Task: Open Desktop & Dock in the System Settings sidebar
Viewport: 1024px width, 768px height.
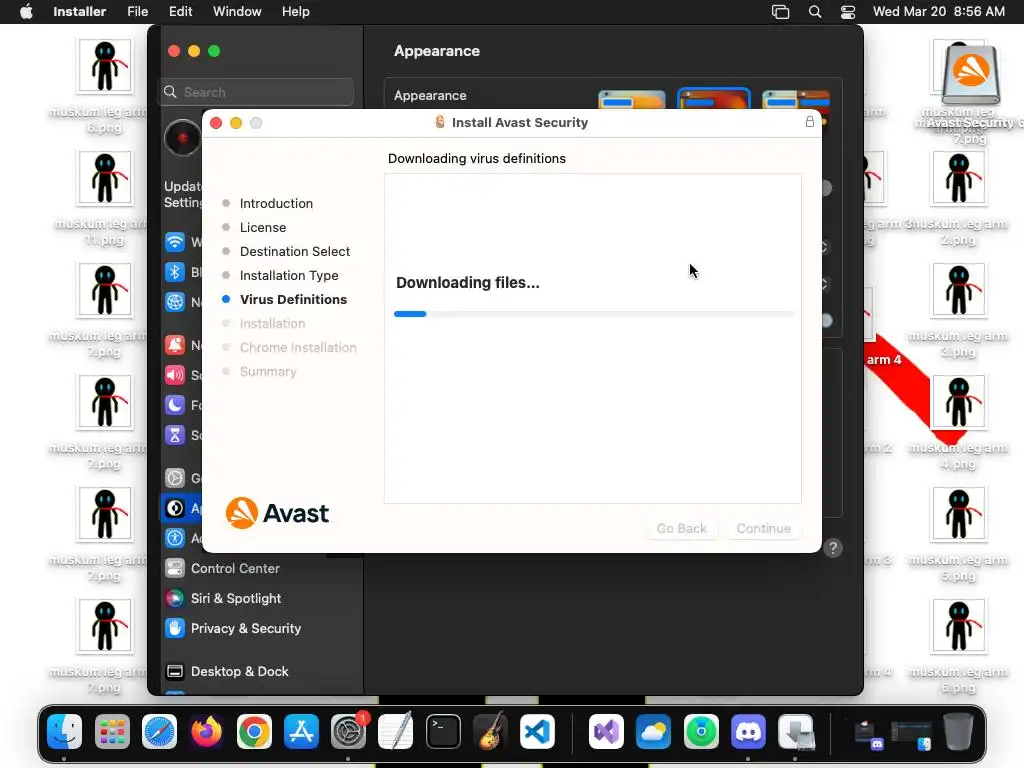Action: click(259, 671)
